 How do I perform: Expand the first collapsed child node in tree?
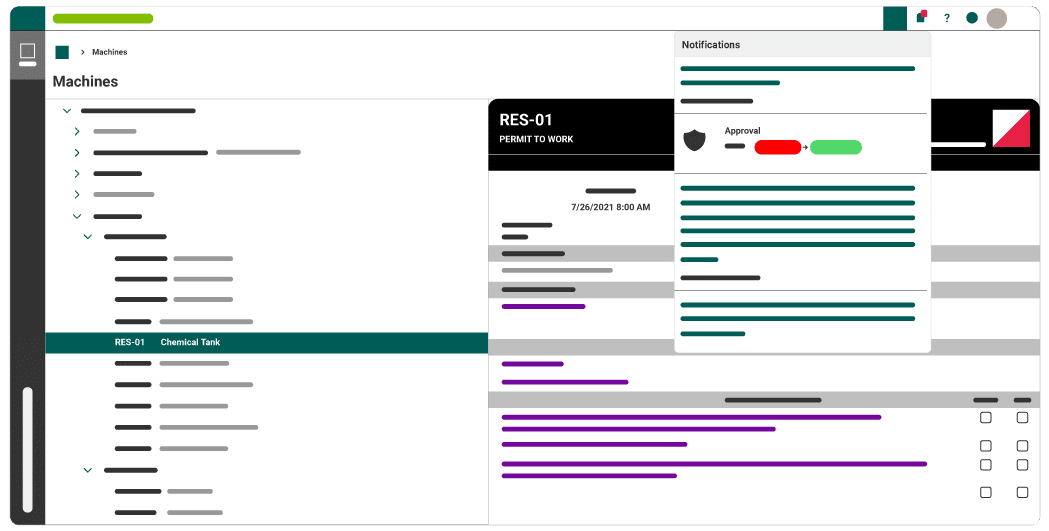pyautogui.click(x=77, y=131)
